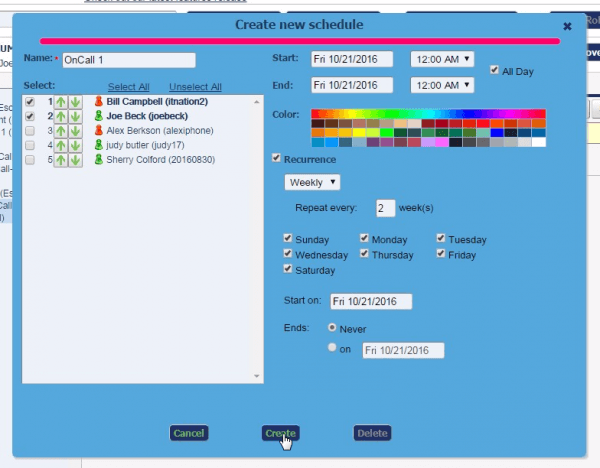This screenshot has height=468, width=600.
Task: Pick a hue on the rainbow color strip
Action: [x=429, y=114]
